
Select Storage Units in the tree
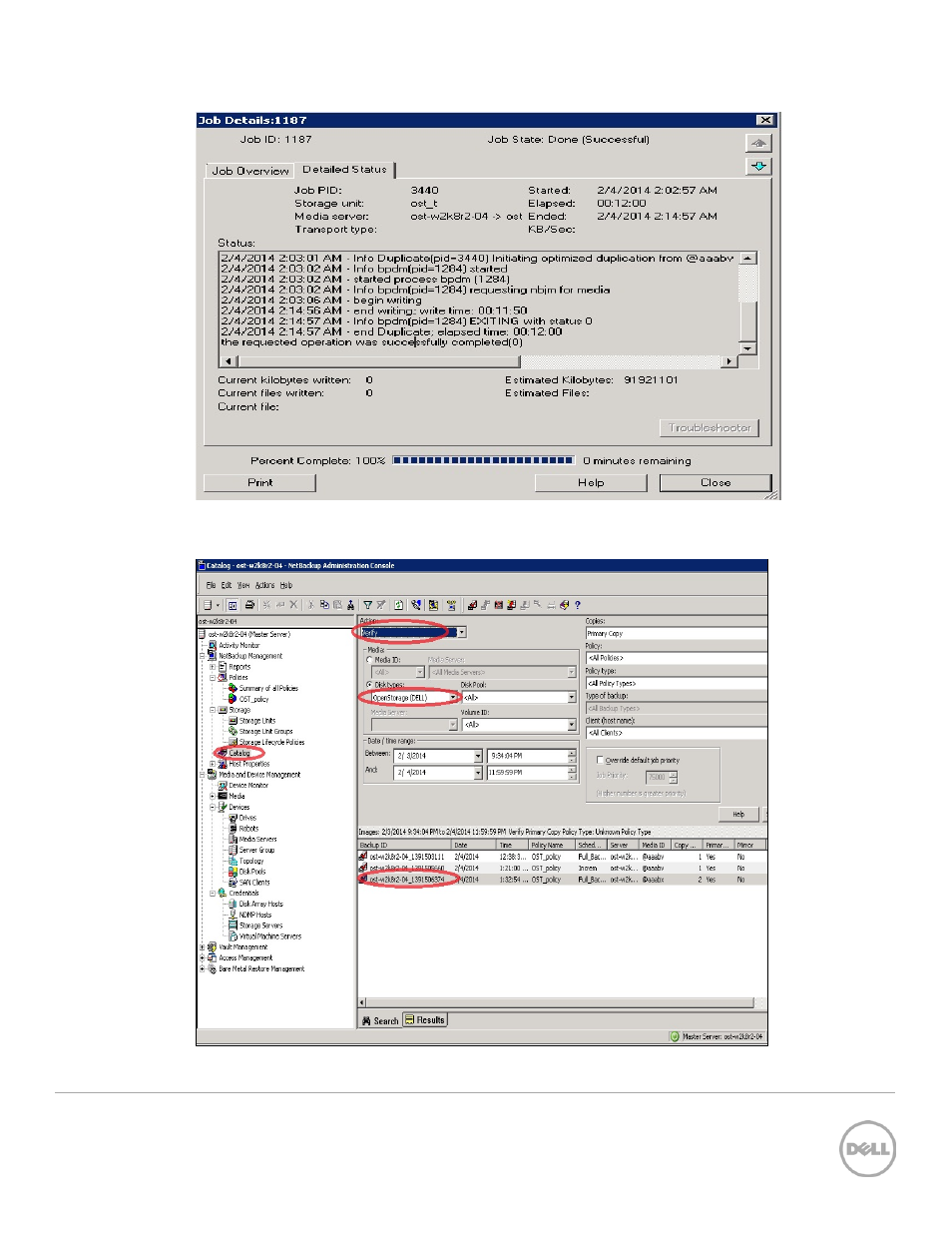256,720
